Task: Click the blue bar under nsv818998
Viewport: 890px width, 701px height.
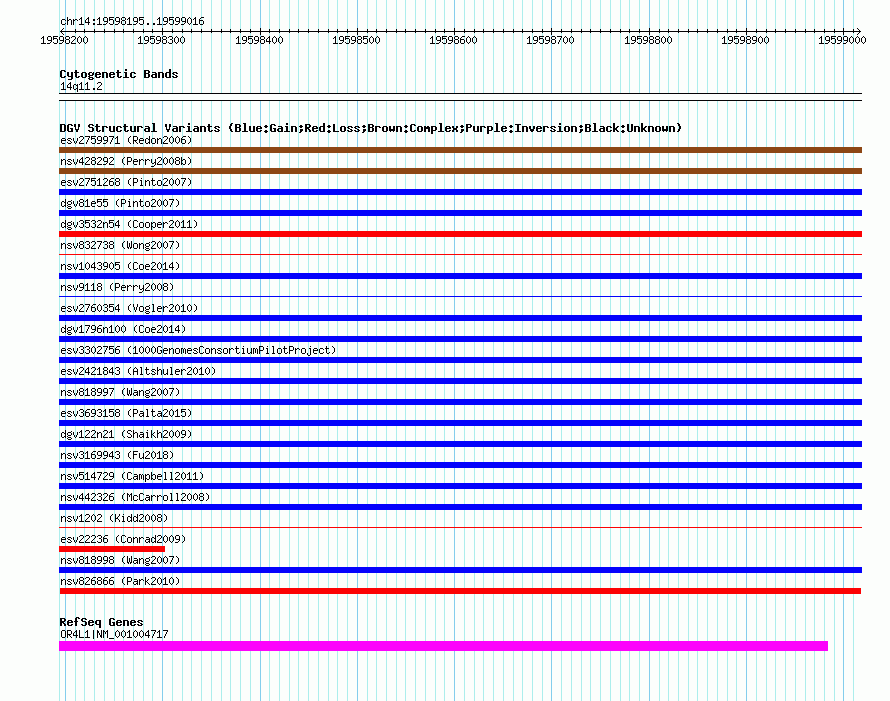Action: 460,570
